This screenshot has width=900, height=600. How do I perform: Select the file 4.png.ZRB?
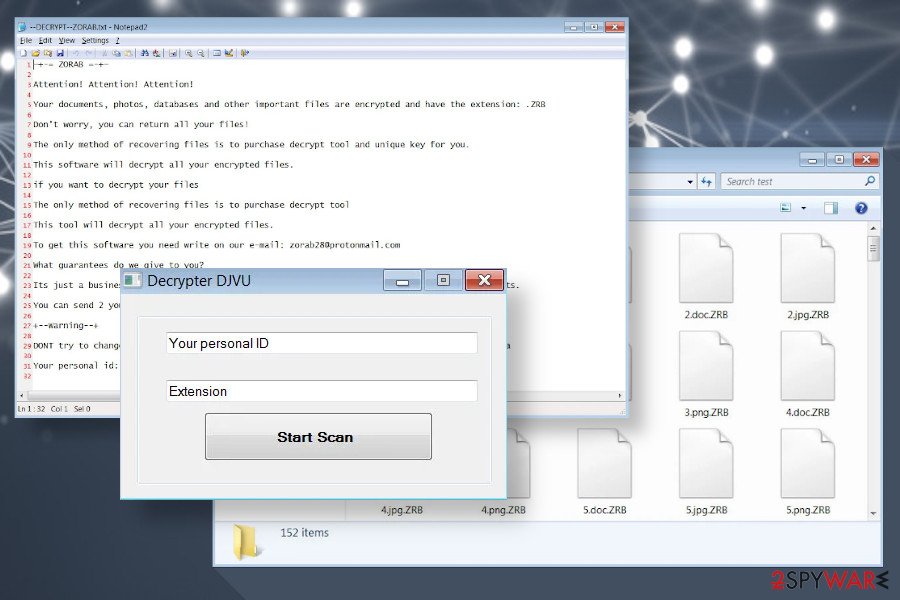click(x=503, y=510)
